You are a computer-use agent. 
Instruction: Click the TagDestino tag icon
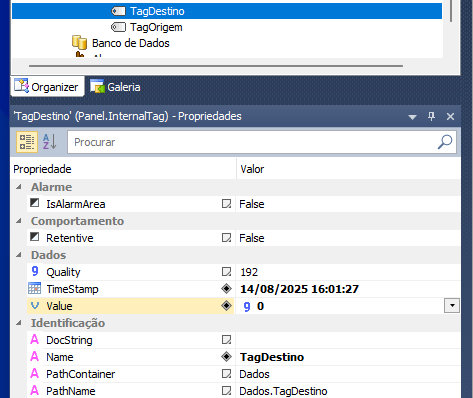118,11
